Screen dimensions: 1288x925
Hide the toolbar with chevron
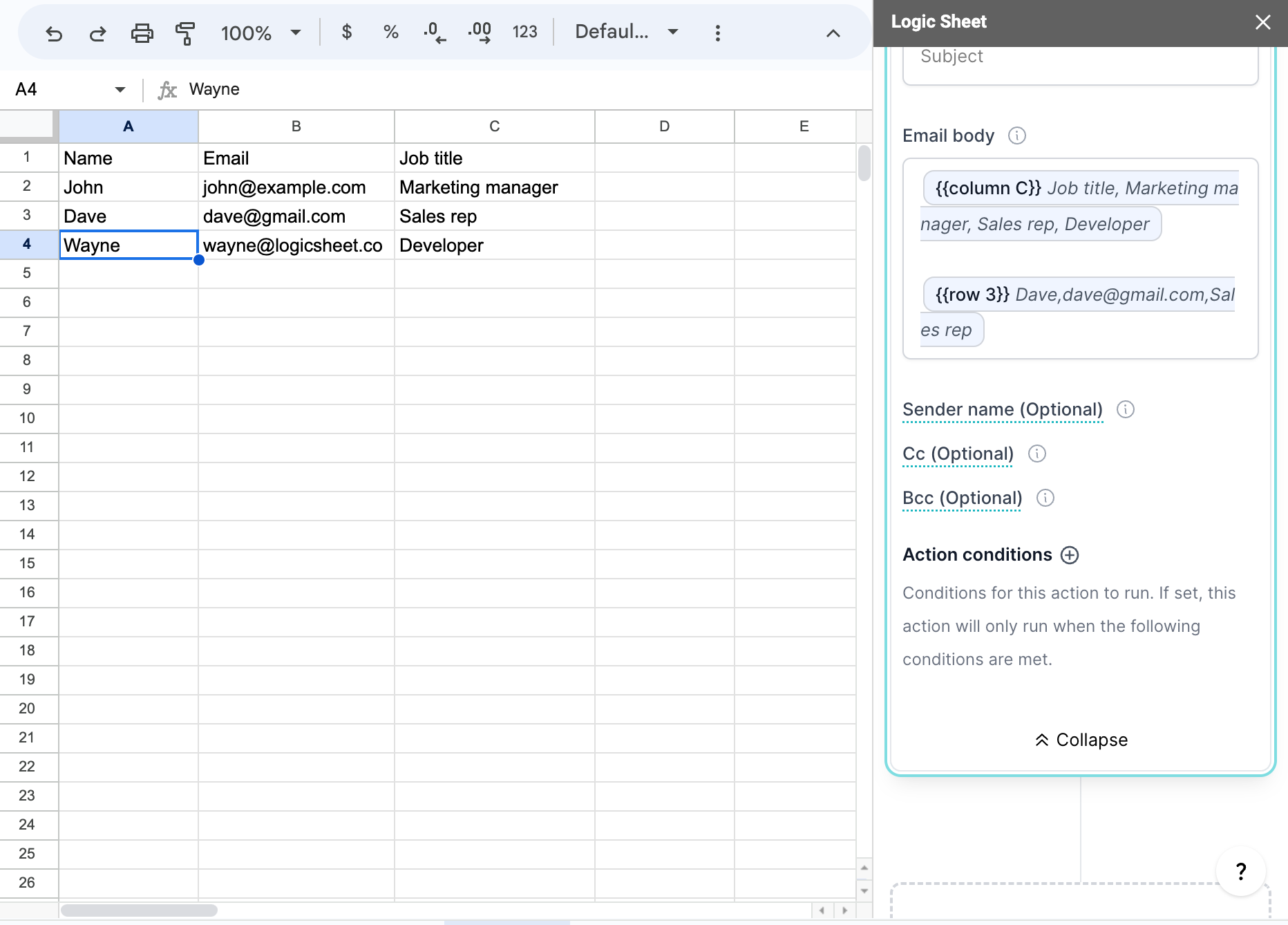click(833, 32)
